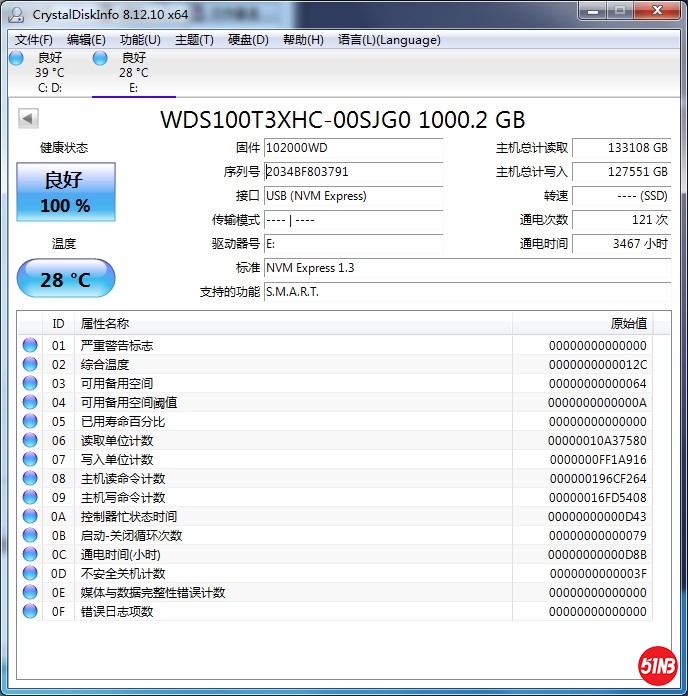Click the standard field NVM Express 1.3
This screenshot has width=688, height=696.
[467, 268]
